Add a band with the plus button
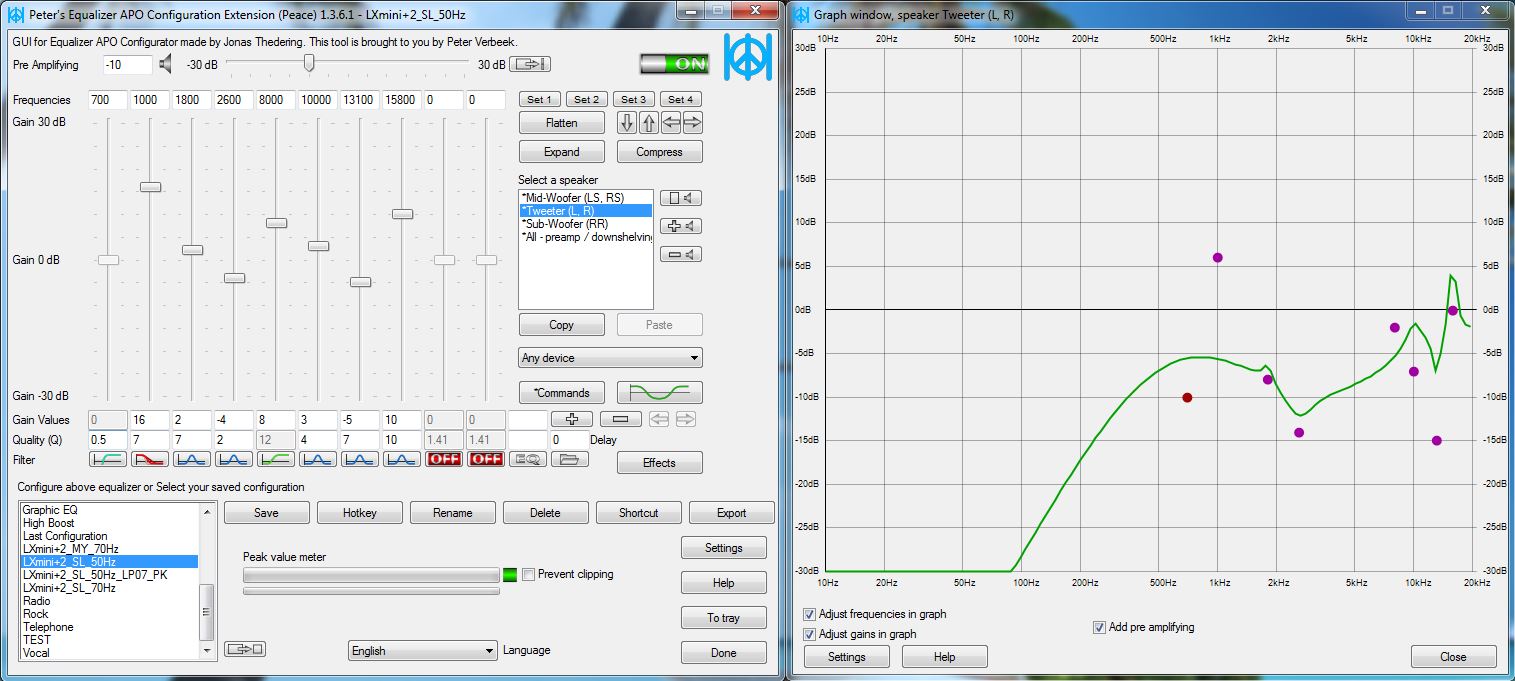Screen dimensions: 1515x681 coord(572,420)
